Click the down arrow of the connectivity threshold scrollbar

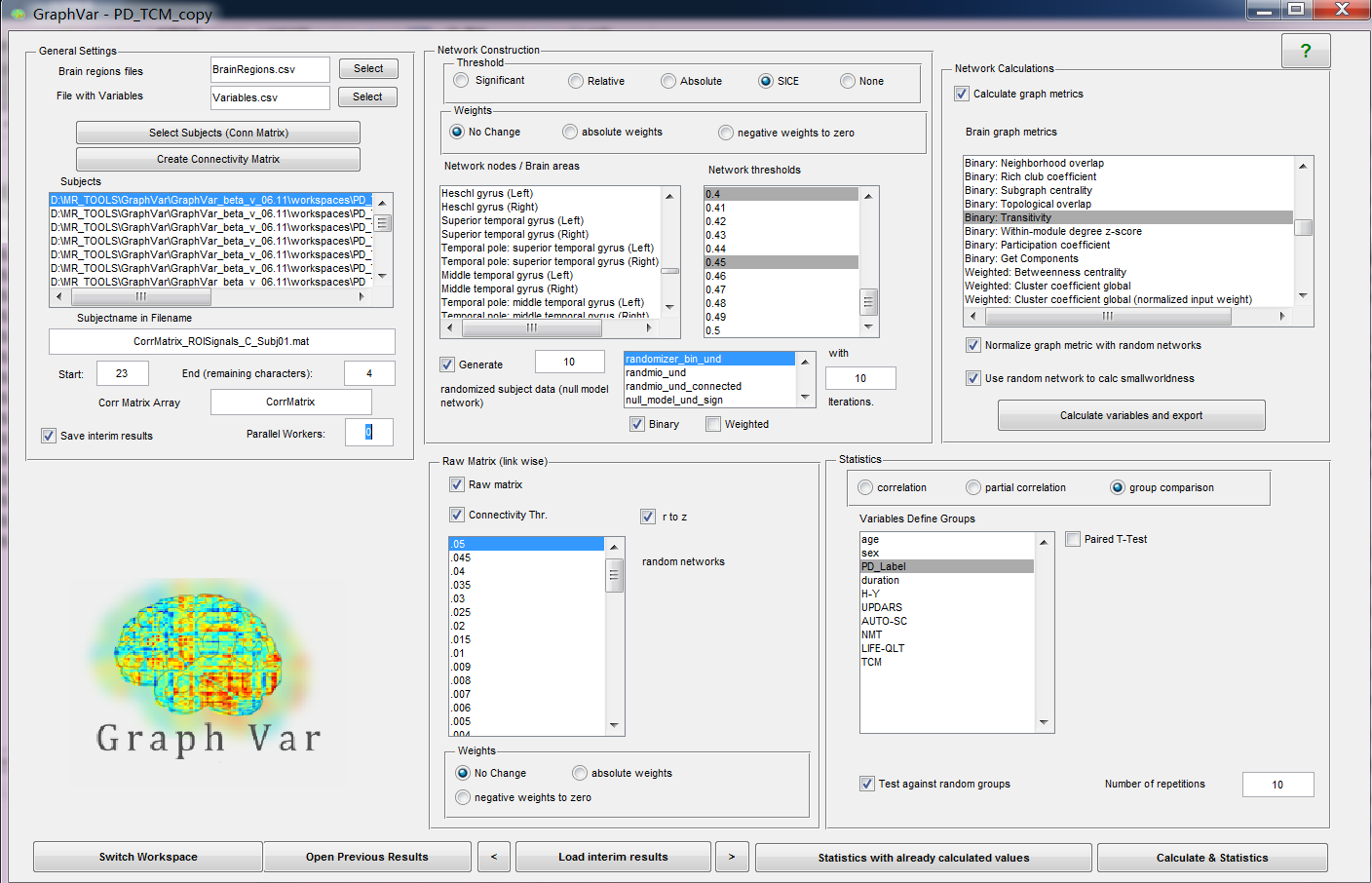point(615,725)
